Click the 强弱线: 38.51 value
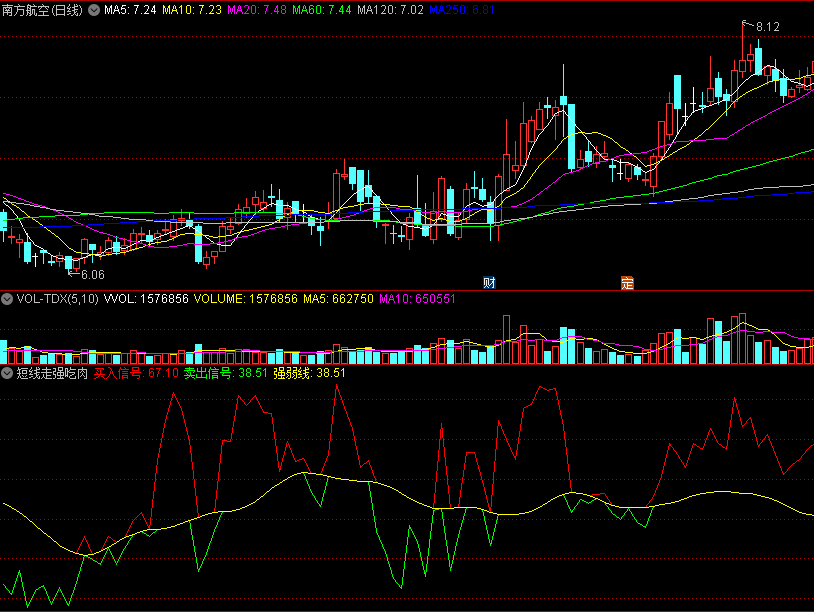This screenshot has width=814, height=612. [309, 373]
